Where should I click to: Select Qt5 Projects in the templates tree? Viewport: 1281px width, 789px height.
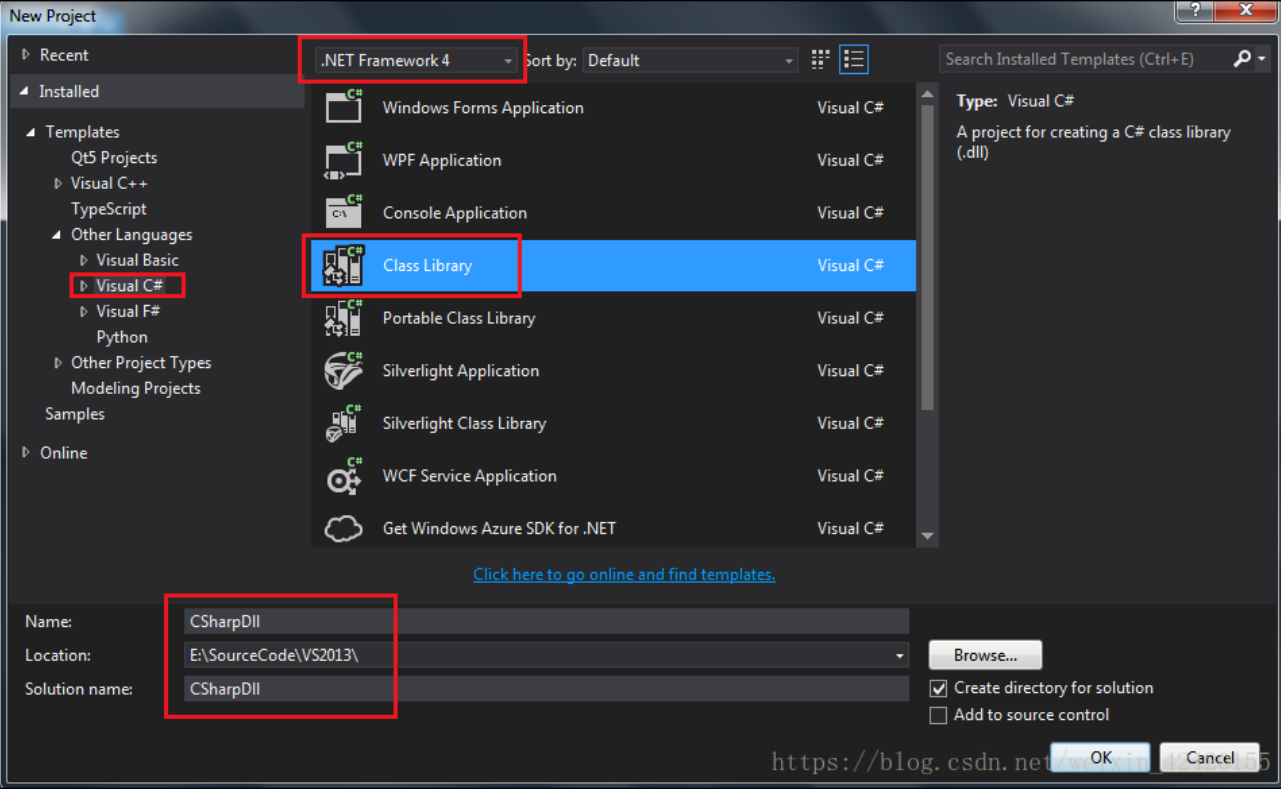click(114, 158)
